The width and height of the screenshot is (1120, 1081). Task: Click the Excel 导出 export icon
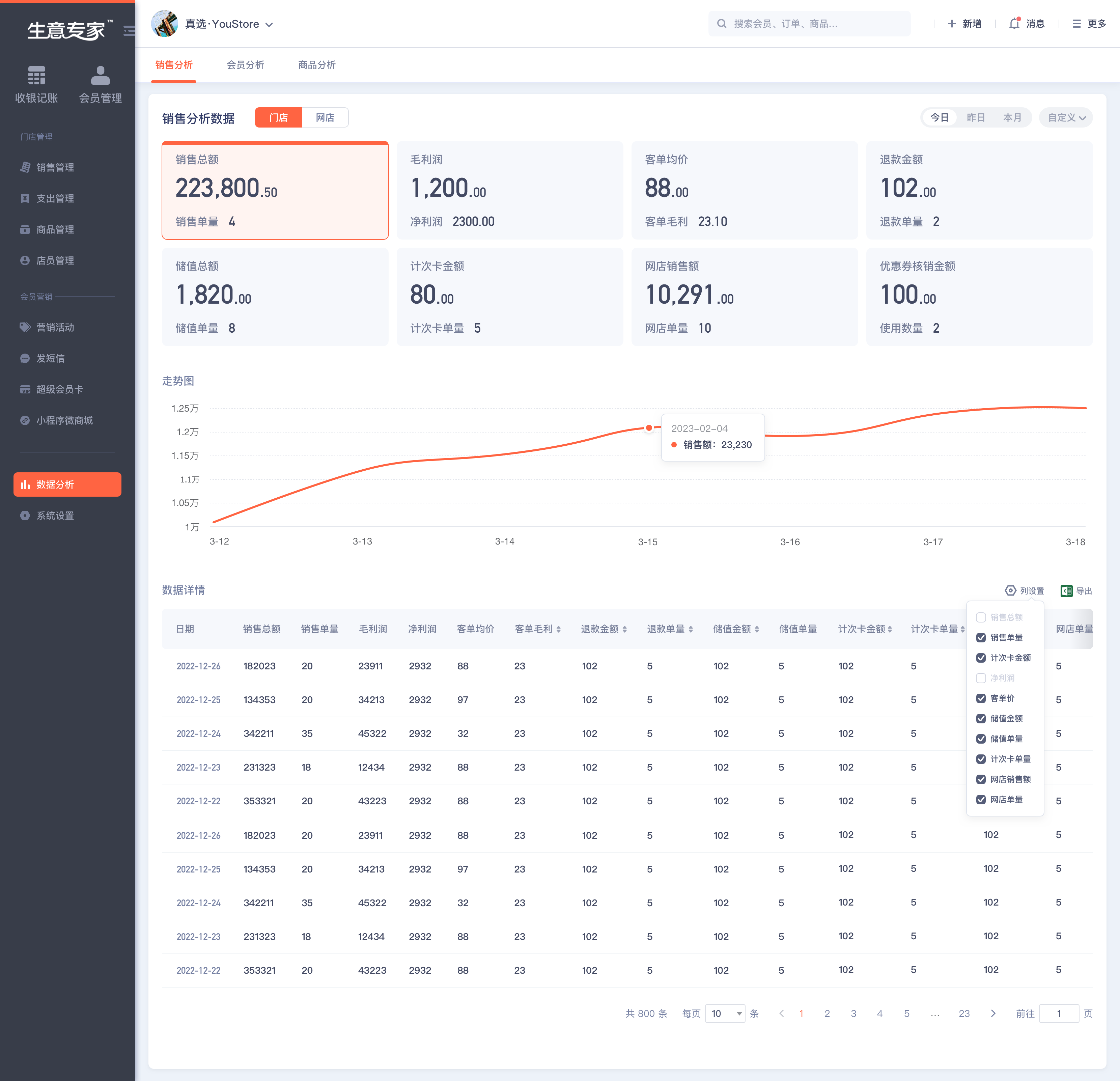(x=1066, y=590)
